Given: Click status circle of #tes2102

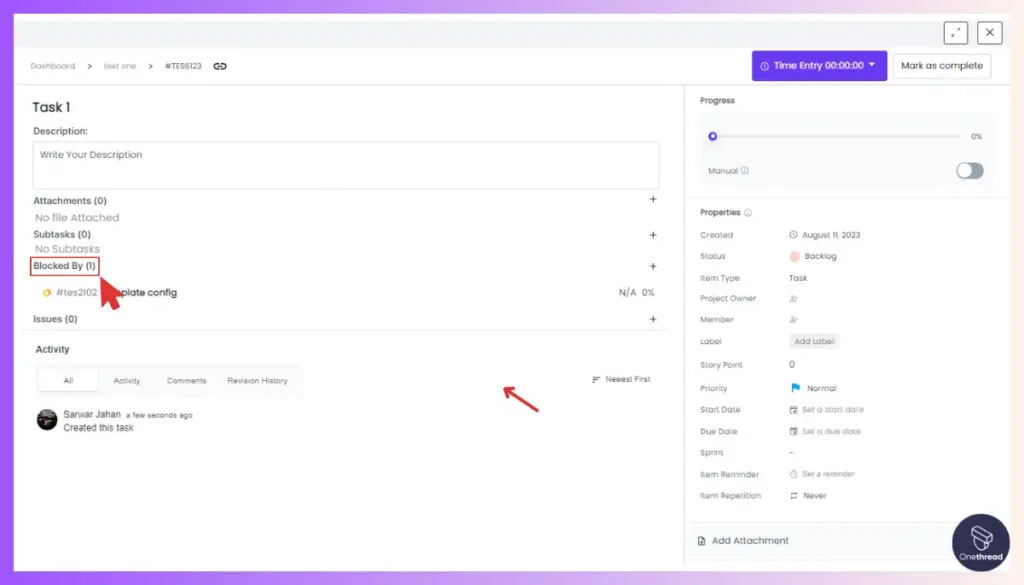Looking at the screenshot, I should click(x=46, y=292).
